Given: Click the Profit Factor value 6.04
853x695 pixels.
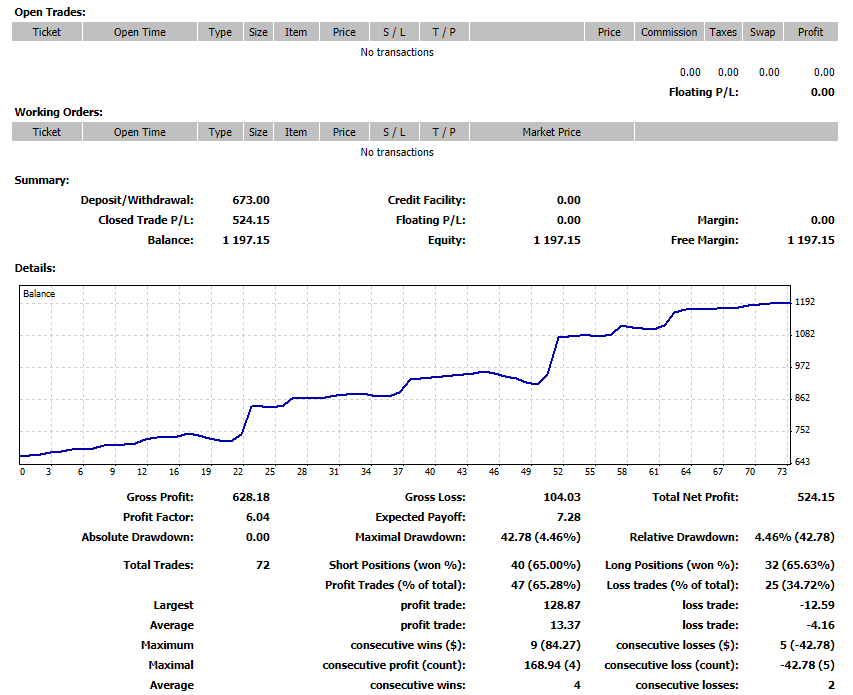Looking at the screenshot, I should pyautogui.click(x=256, y=517).
